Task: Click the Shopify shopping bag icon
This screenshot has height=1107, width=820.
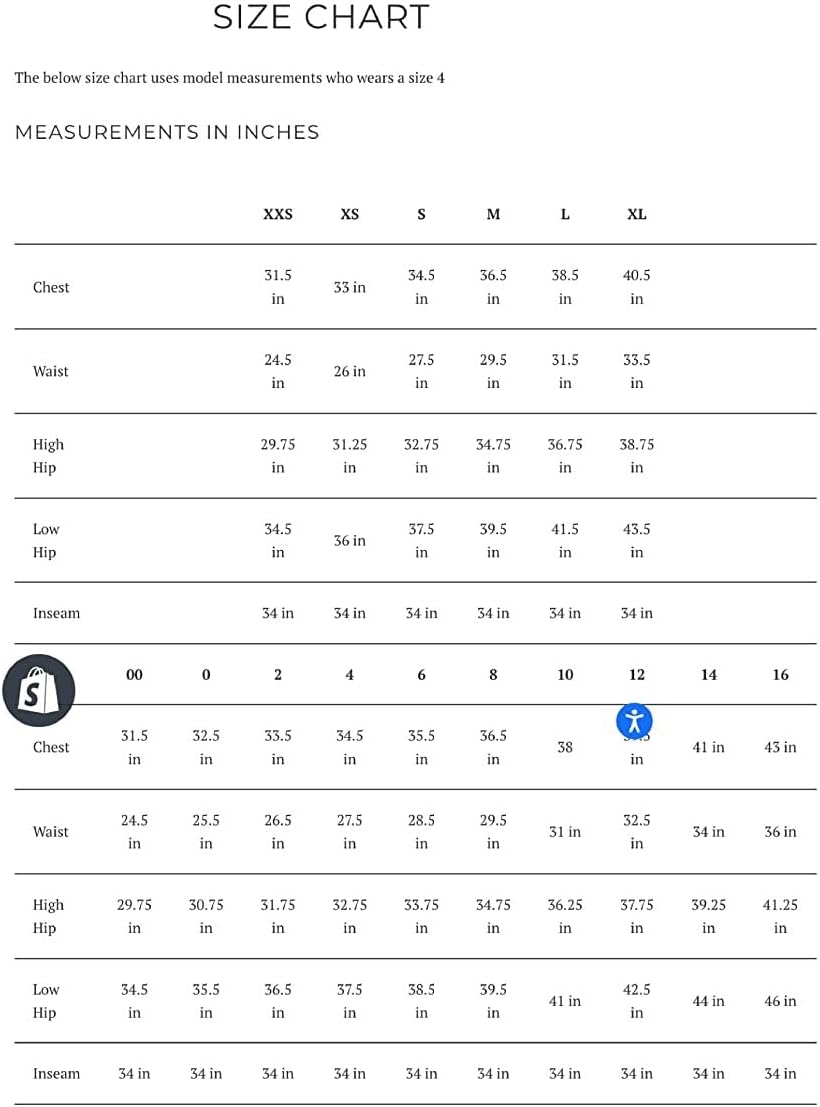Action: tap(39, 690)
